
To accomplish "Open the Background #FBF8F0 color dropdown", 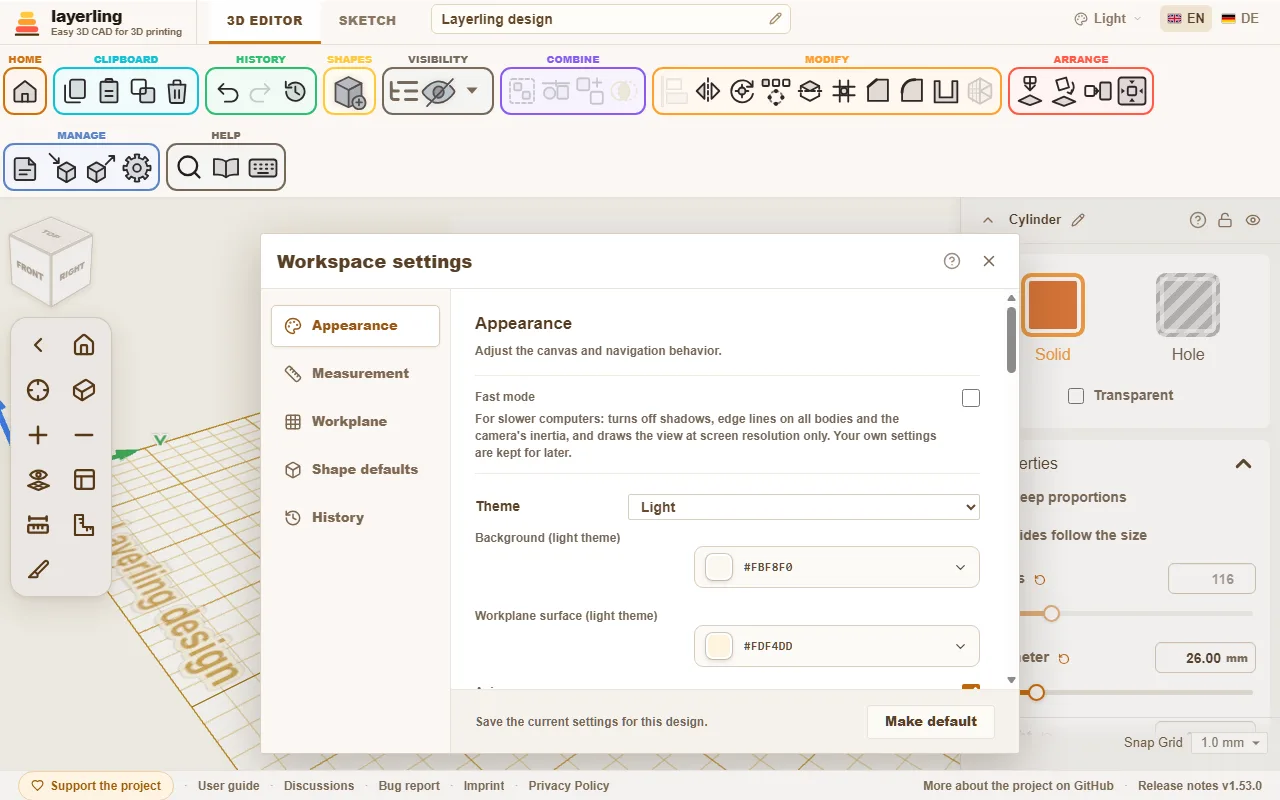I will click(x=837, y=567).
